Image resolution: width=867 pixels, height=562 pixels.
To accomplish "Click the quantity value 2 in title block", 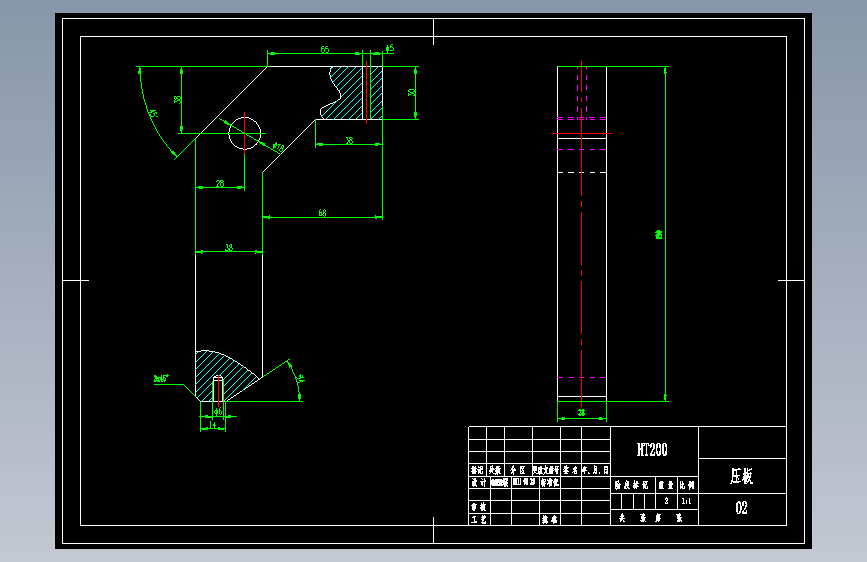I will [666, 501].
